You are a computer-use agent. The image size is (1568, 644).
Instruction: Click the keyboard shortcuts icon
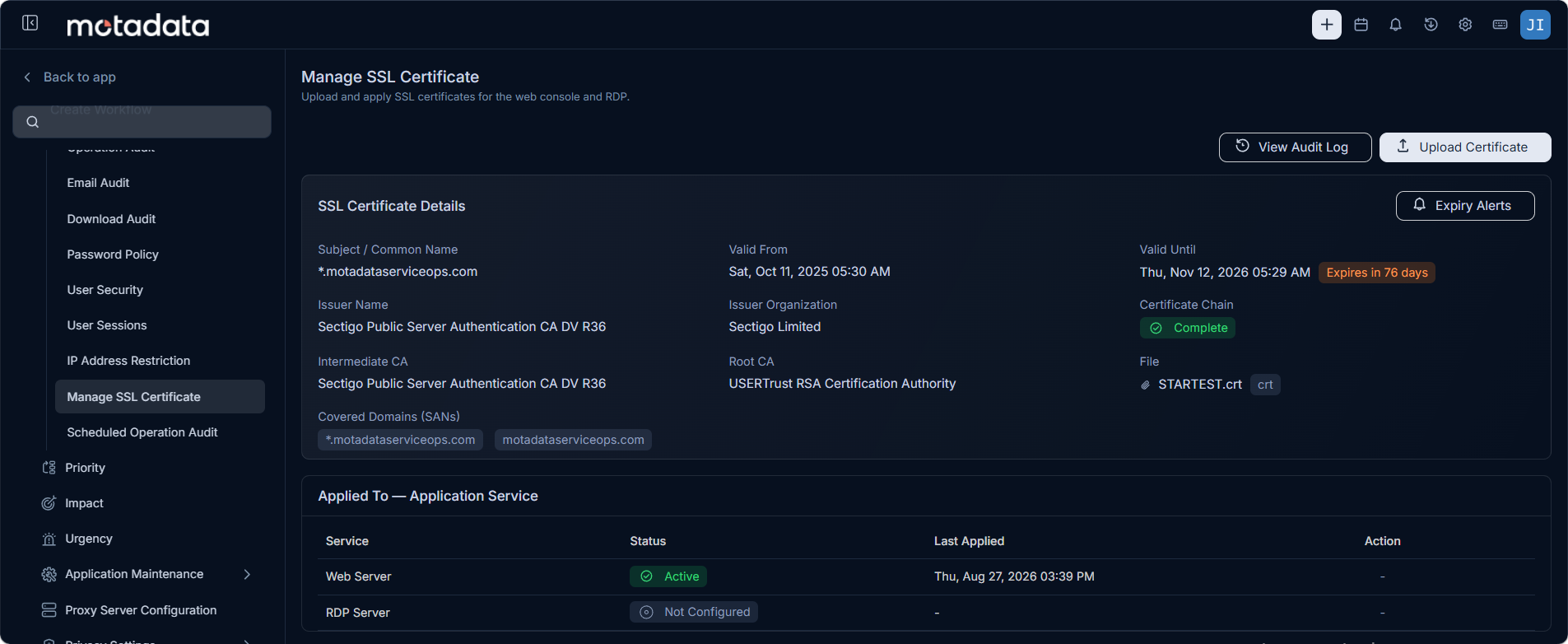pyautogui.click(x=1500, y=25)
